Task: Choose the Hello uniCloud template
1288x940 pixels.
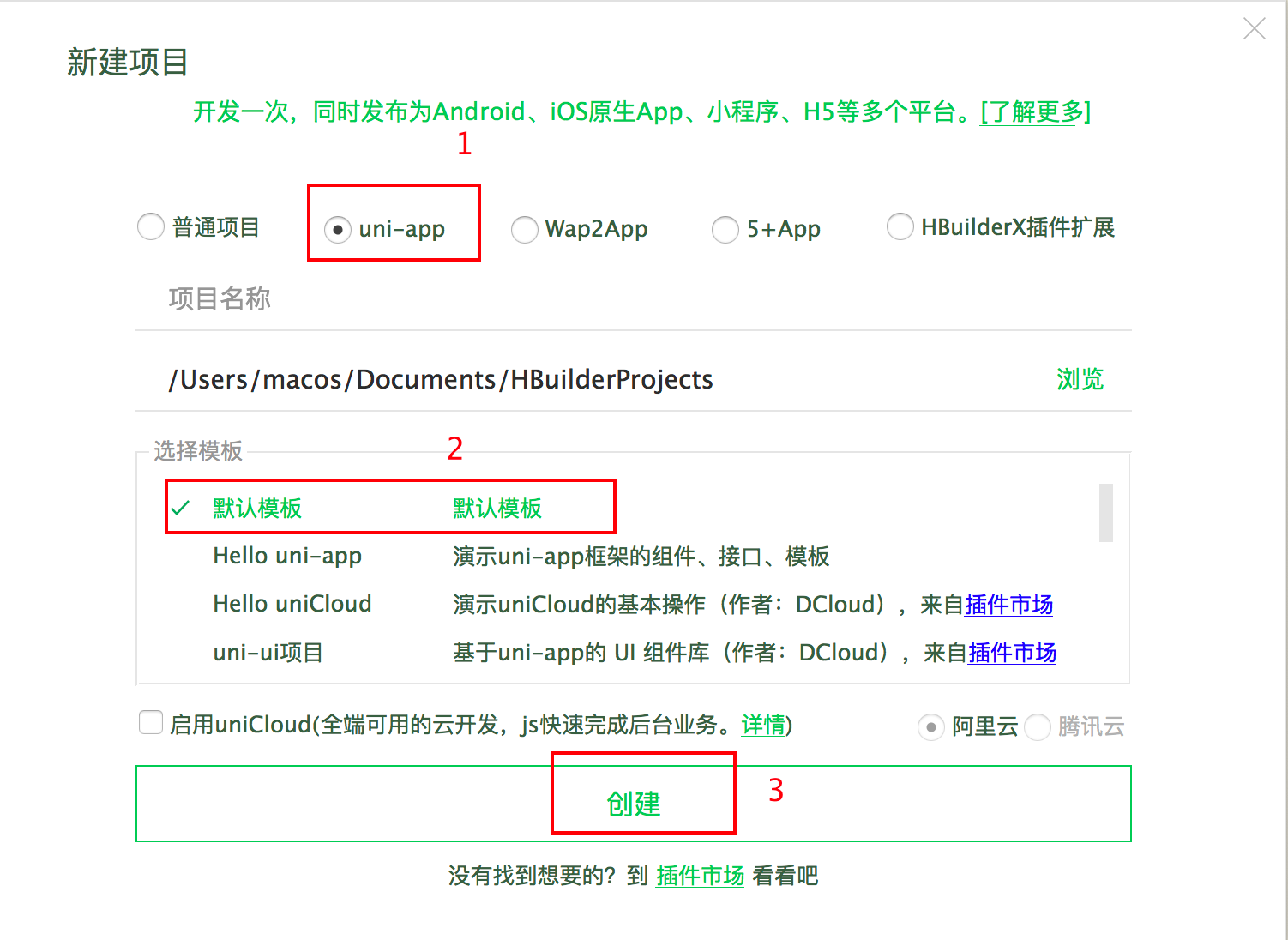Action: [292, 604]
